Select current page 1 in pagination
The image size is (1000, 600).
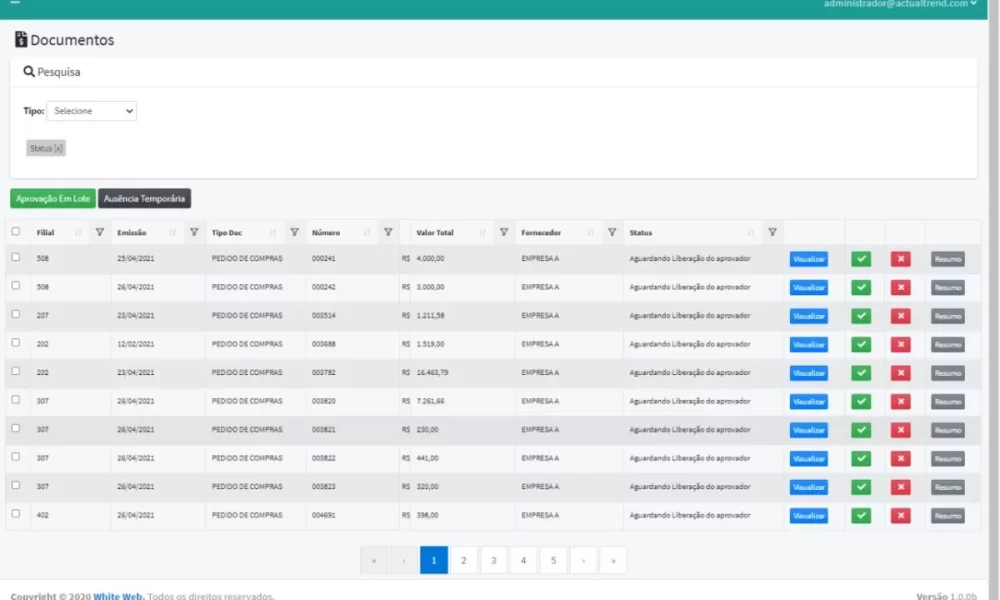pos(434,560)
